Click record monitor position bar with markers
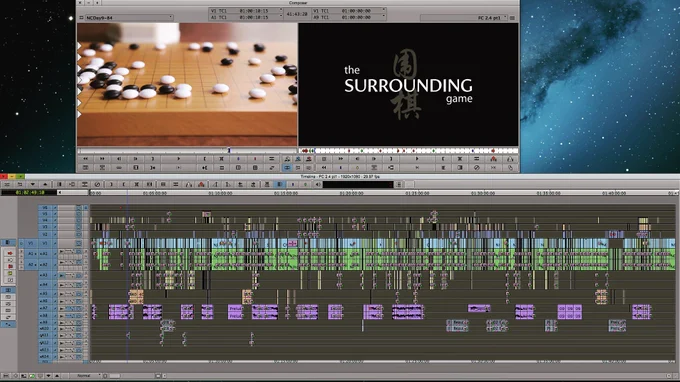The height and width of the screenshot is (382, 680). 409,150
